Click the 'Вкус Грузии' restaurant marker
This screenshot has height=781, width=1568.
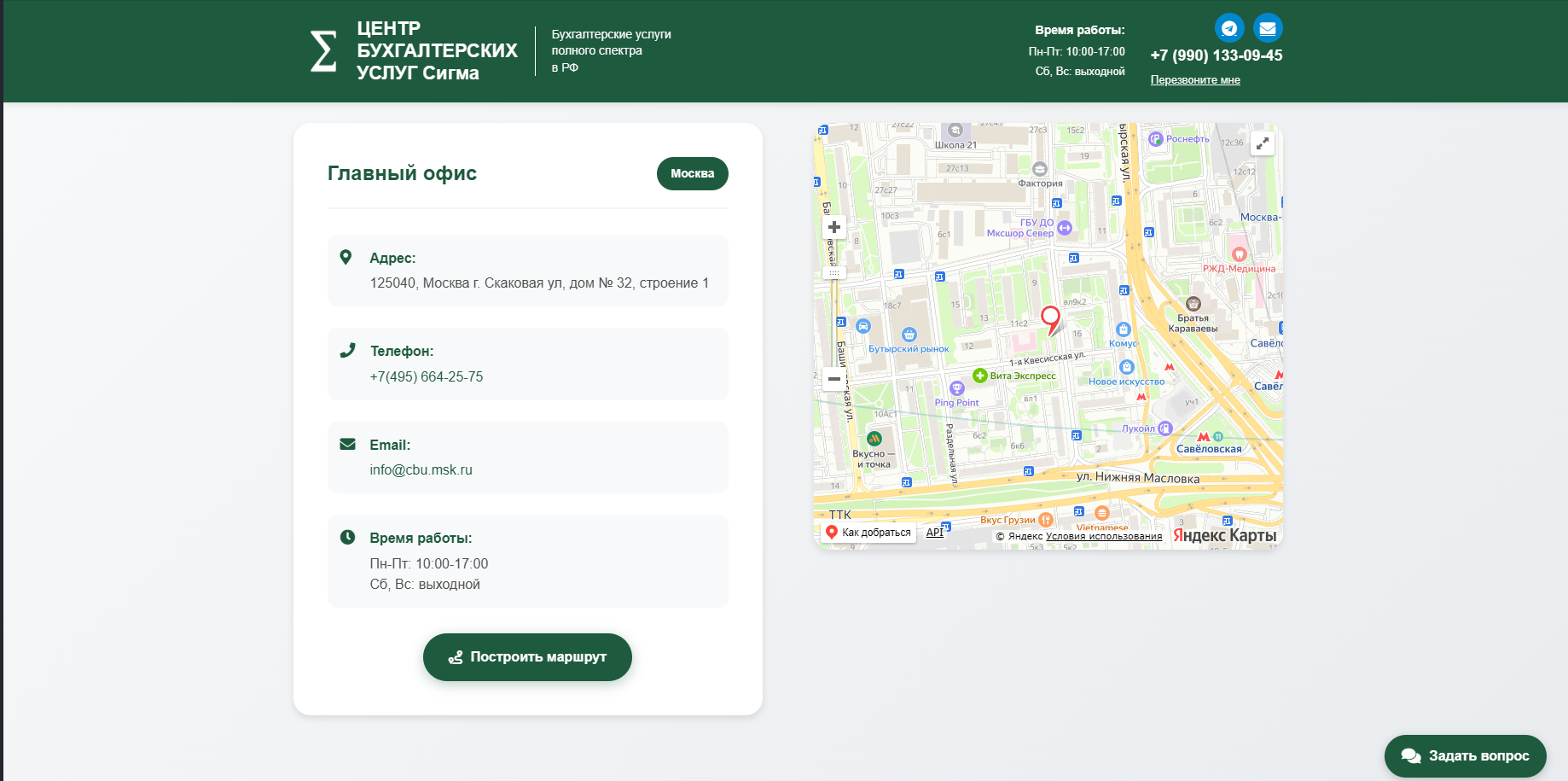coord(1046,520)
